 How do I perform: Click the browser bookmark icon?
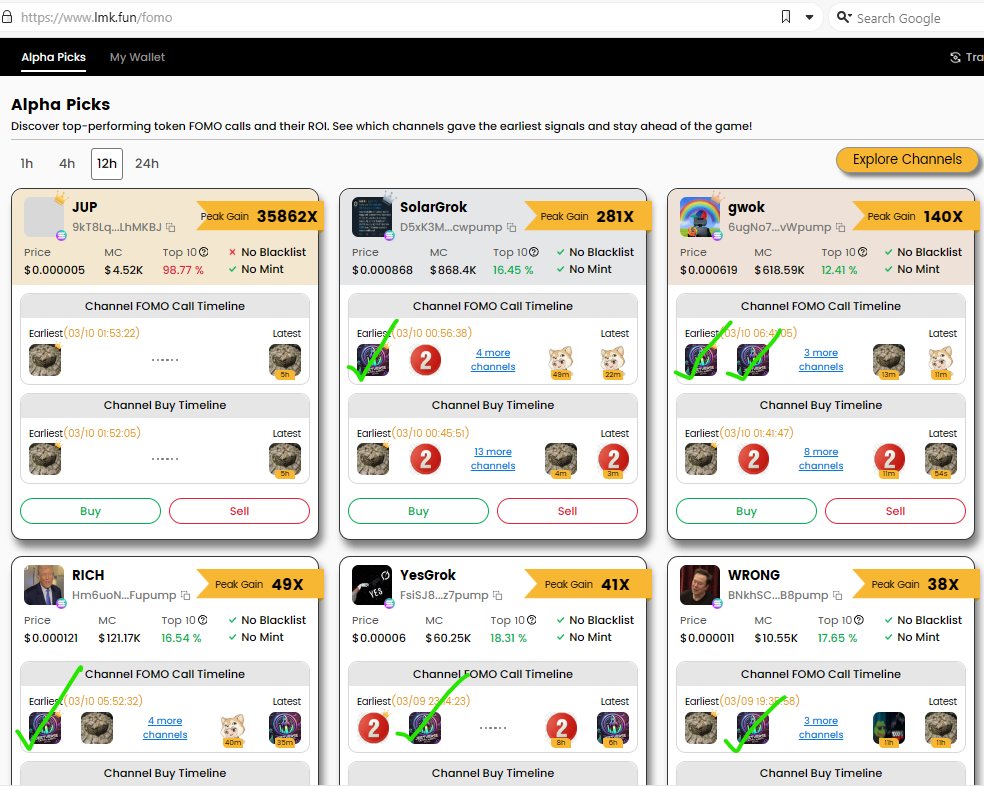(x=786, y=17)
